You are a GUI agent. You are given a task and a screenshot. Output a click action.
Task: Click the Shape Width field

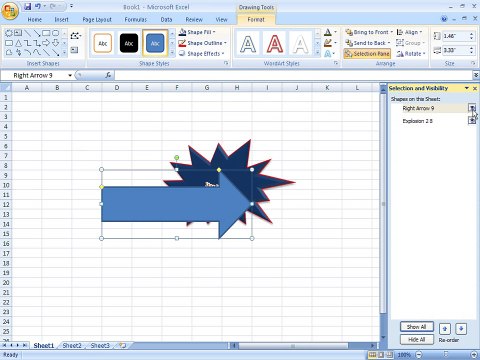[455, 50]
